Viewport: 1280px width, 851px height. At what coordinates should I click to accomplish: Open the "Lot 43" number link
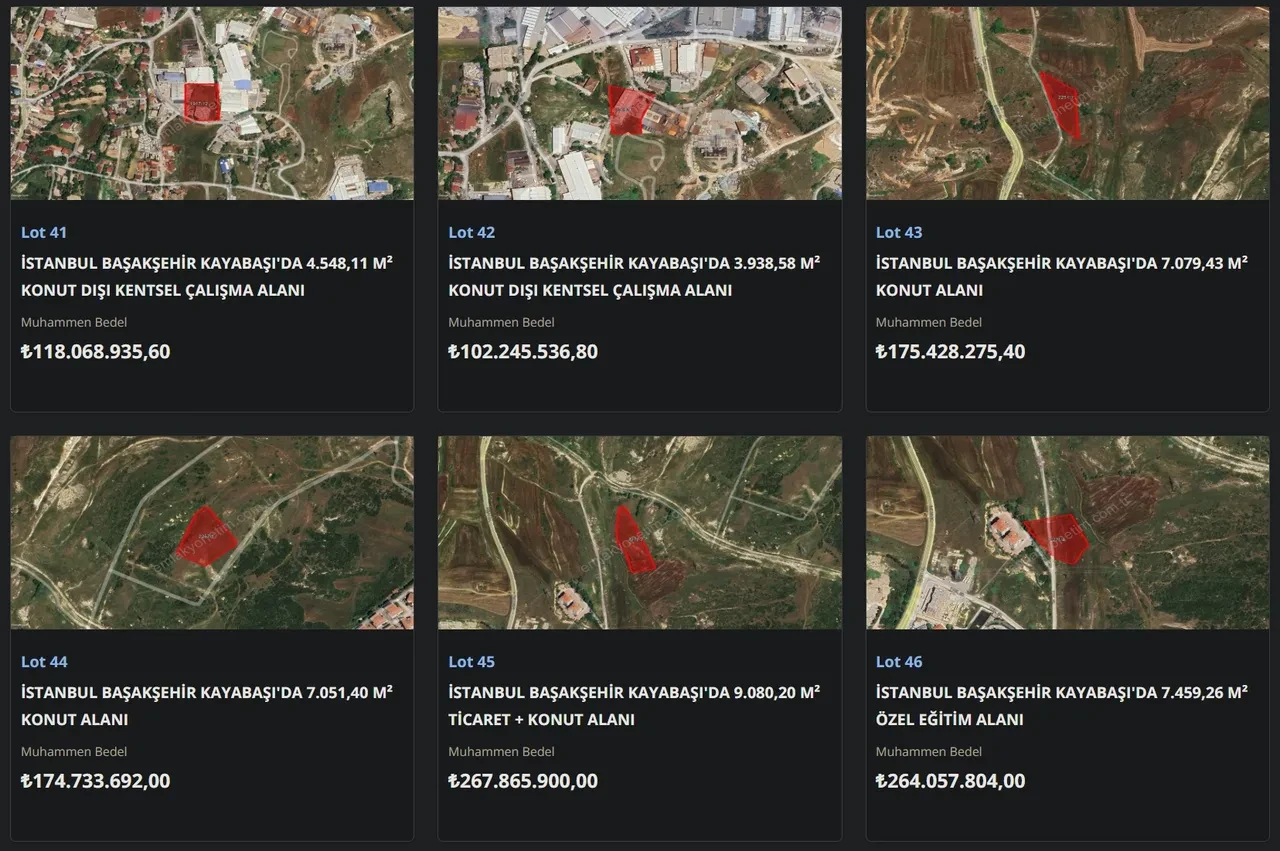[899, 232]
